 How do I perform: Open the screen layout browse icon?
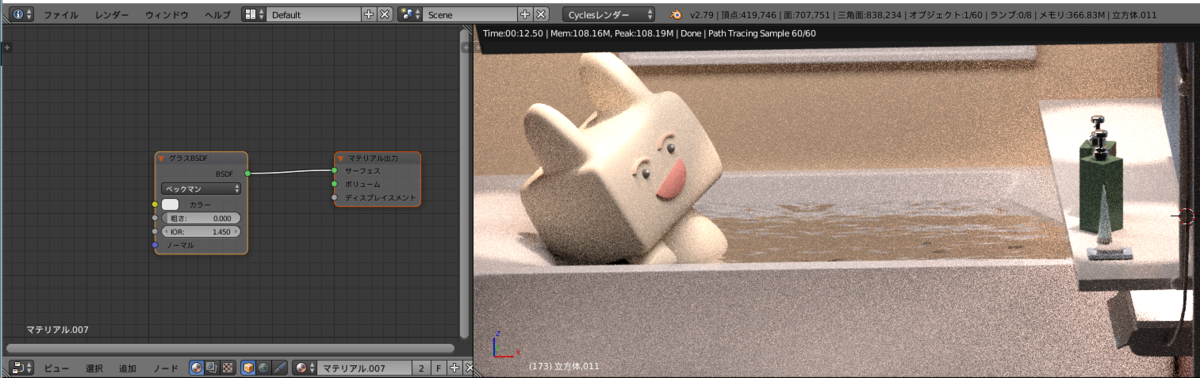[254, 15]
